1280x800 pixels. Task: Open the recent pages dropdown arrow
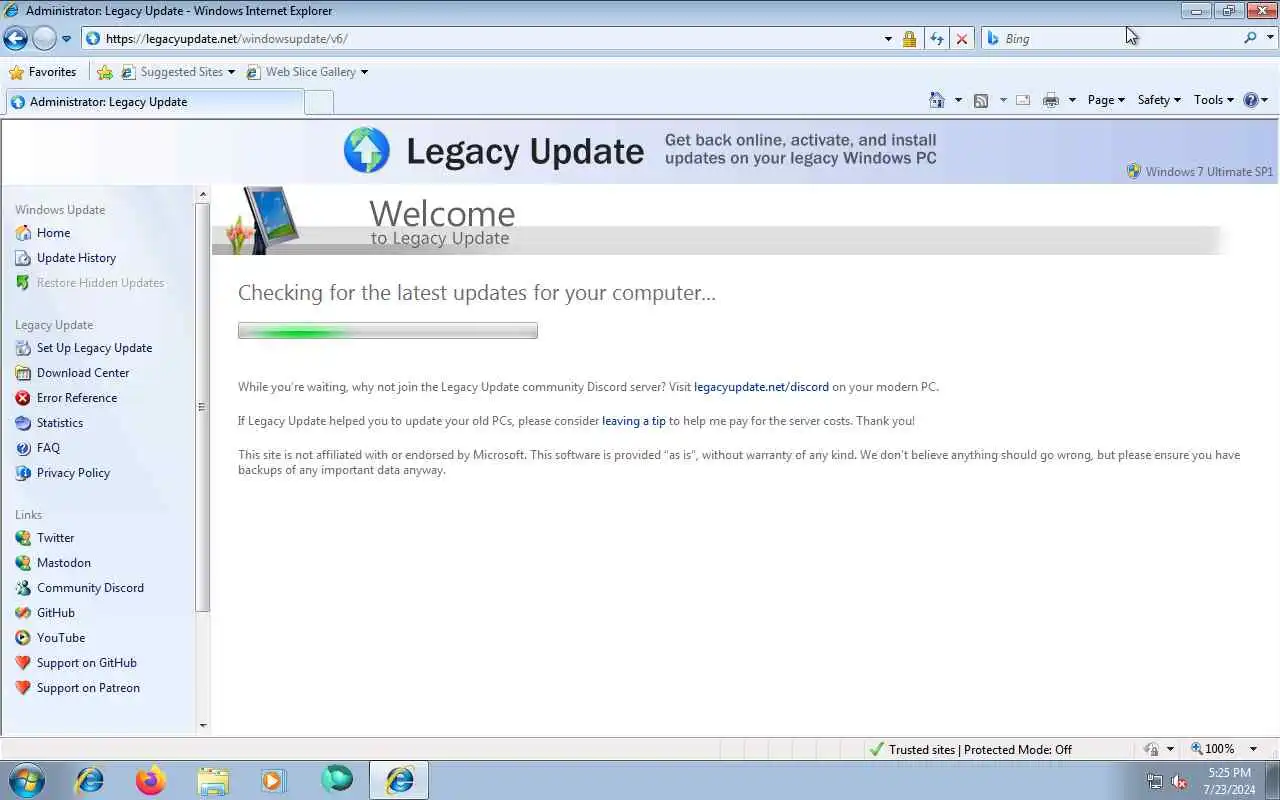[66, 39]
